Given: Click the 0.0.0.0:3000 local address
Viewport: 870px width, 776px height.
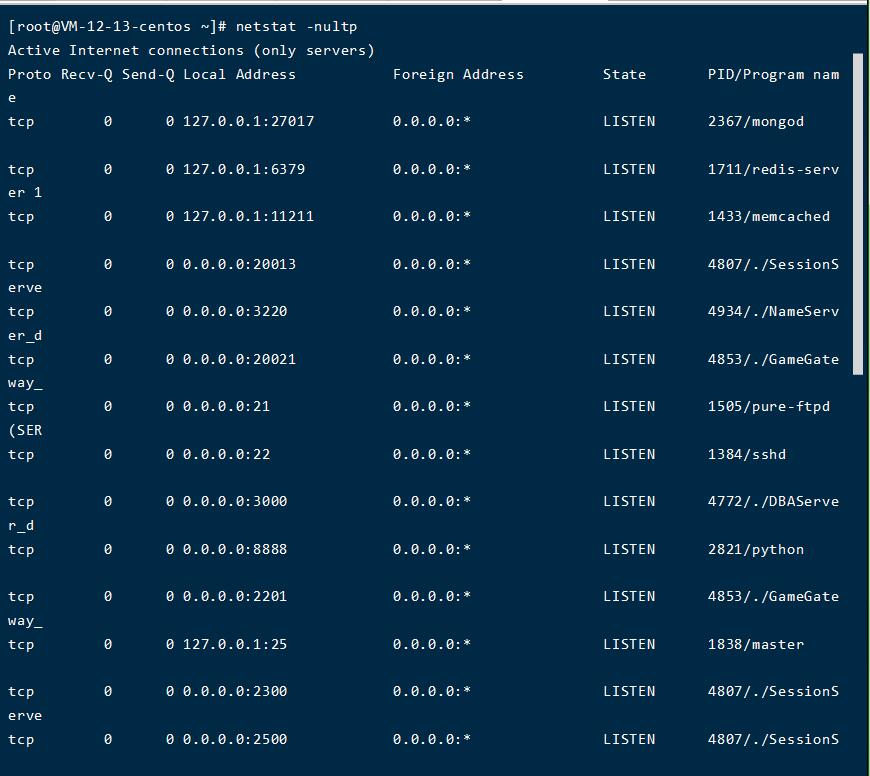Looking at the screenshot, I should point(235,501).
